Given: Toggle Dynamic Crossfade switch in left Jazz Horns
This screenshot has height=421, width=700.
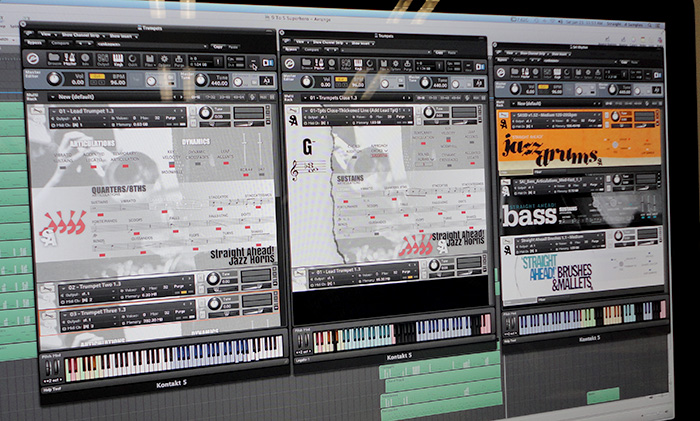Looking at the screenshot, I should (x=198, y=163).
